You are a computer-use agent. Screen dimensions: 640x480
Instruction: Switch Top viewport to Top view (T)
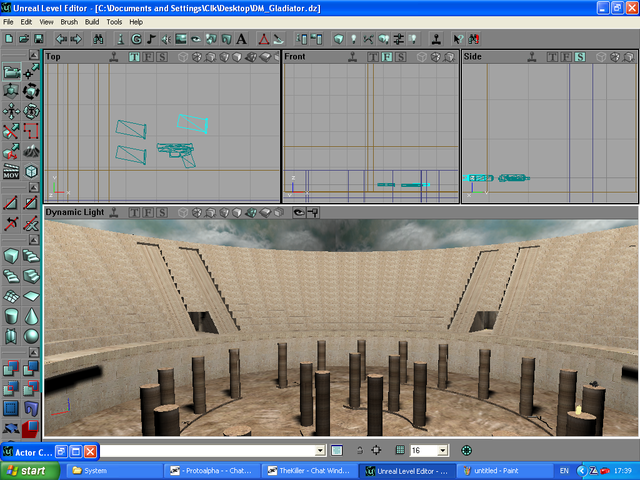(x=134, y=57)
